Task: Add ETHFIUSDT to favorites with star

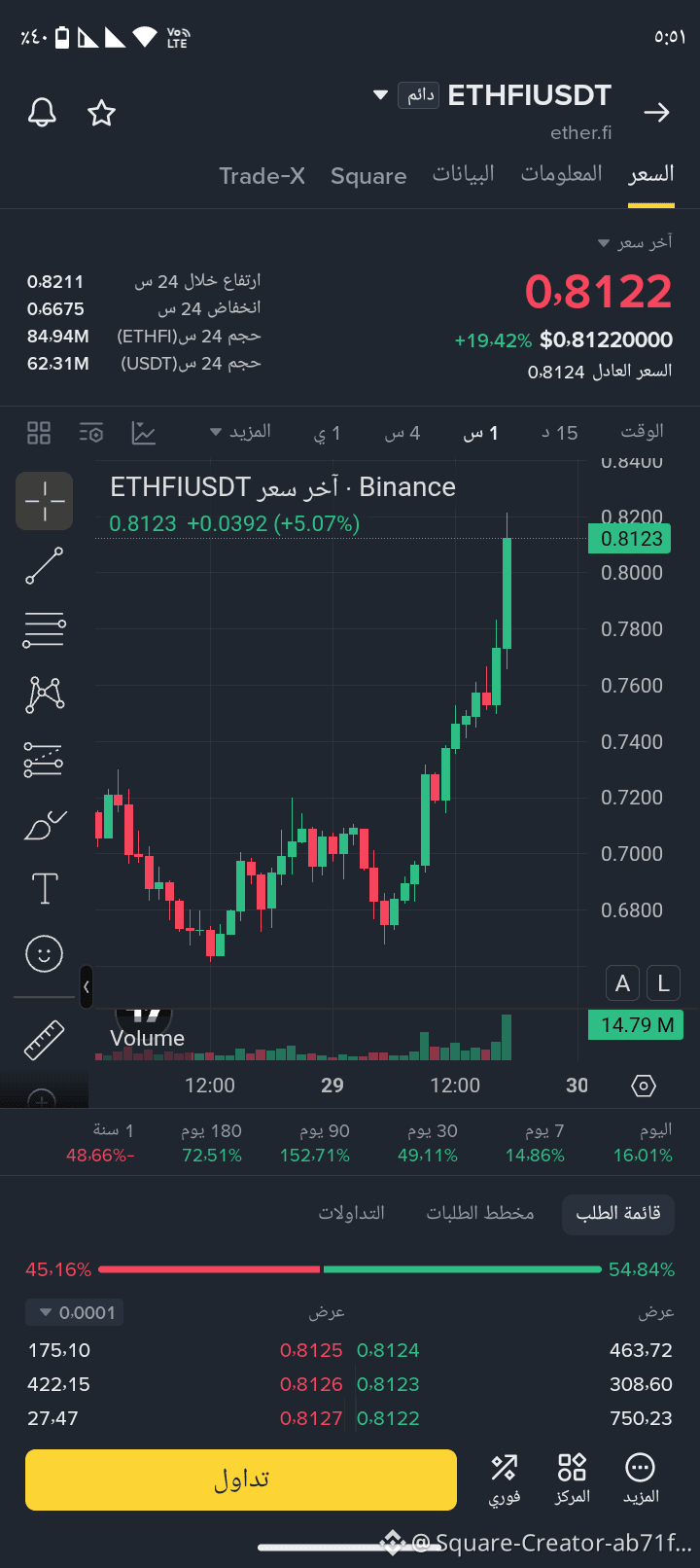Action: click(102, 113)
